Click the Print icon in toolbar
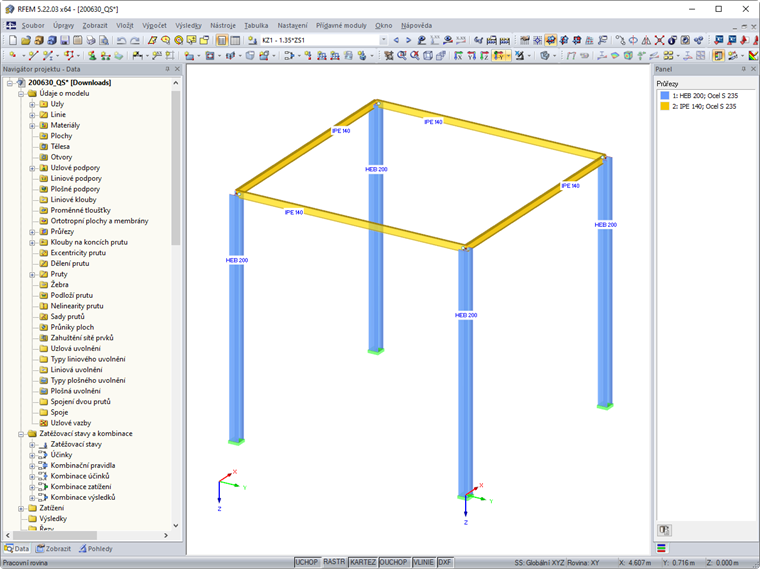 click(x=91, y=40)
